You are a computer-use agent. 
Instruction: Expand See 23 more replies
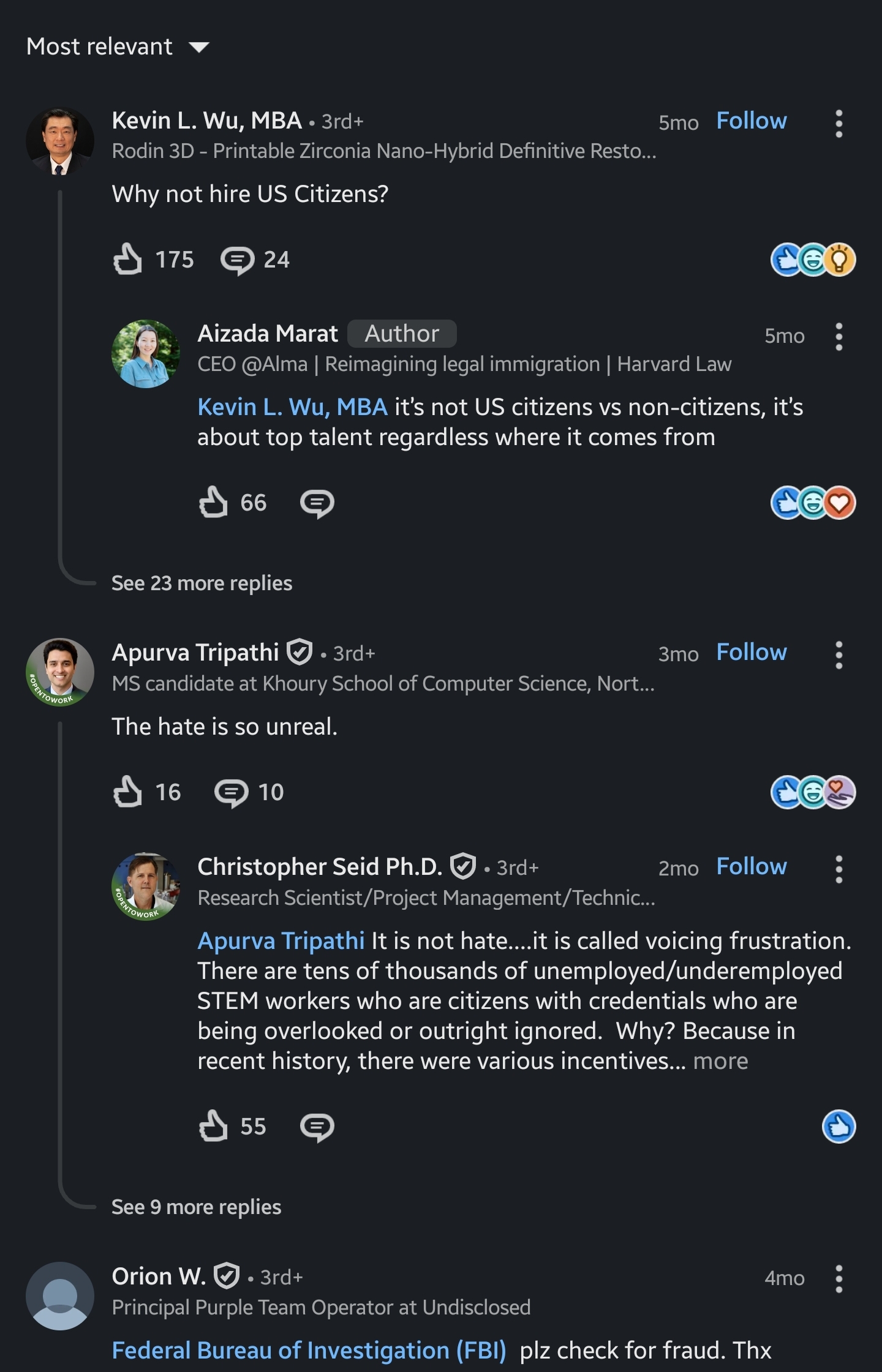click(202, 583)
